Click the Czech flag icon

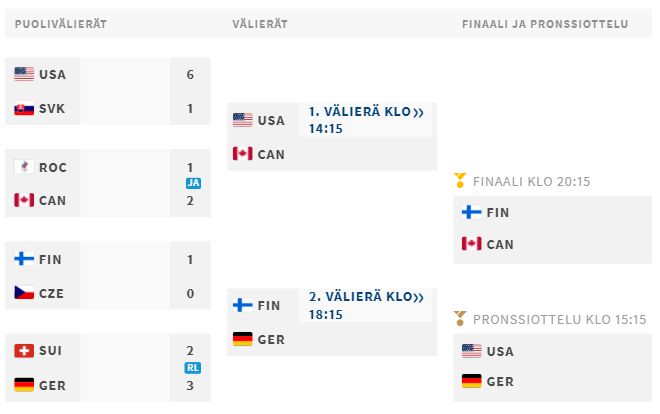coord(24,293)
